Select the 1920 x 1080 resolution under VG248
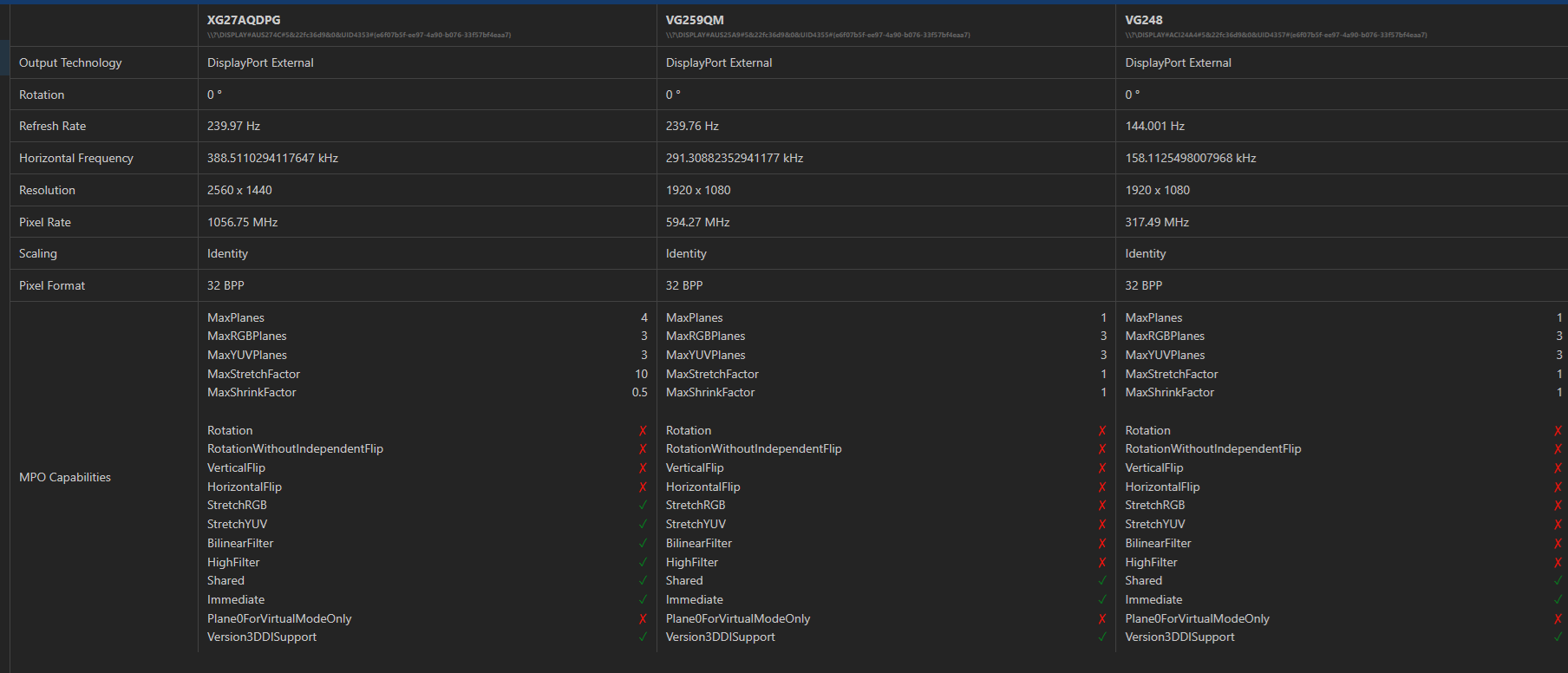Viewport: 1568px width, 673px height. click(x=1157, y=190)
